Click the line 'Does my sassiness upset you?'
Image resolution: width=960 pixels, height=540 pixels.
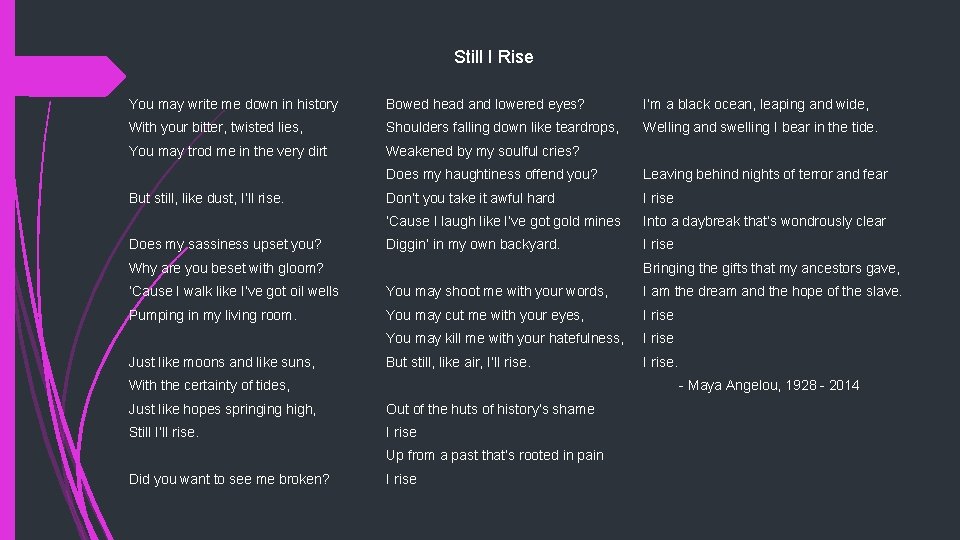click(224, 244)
